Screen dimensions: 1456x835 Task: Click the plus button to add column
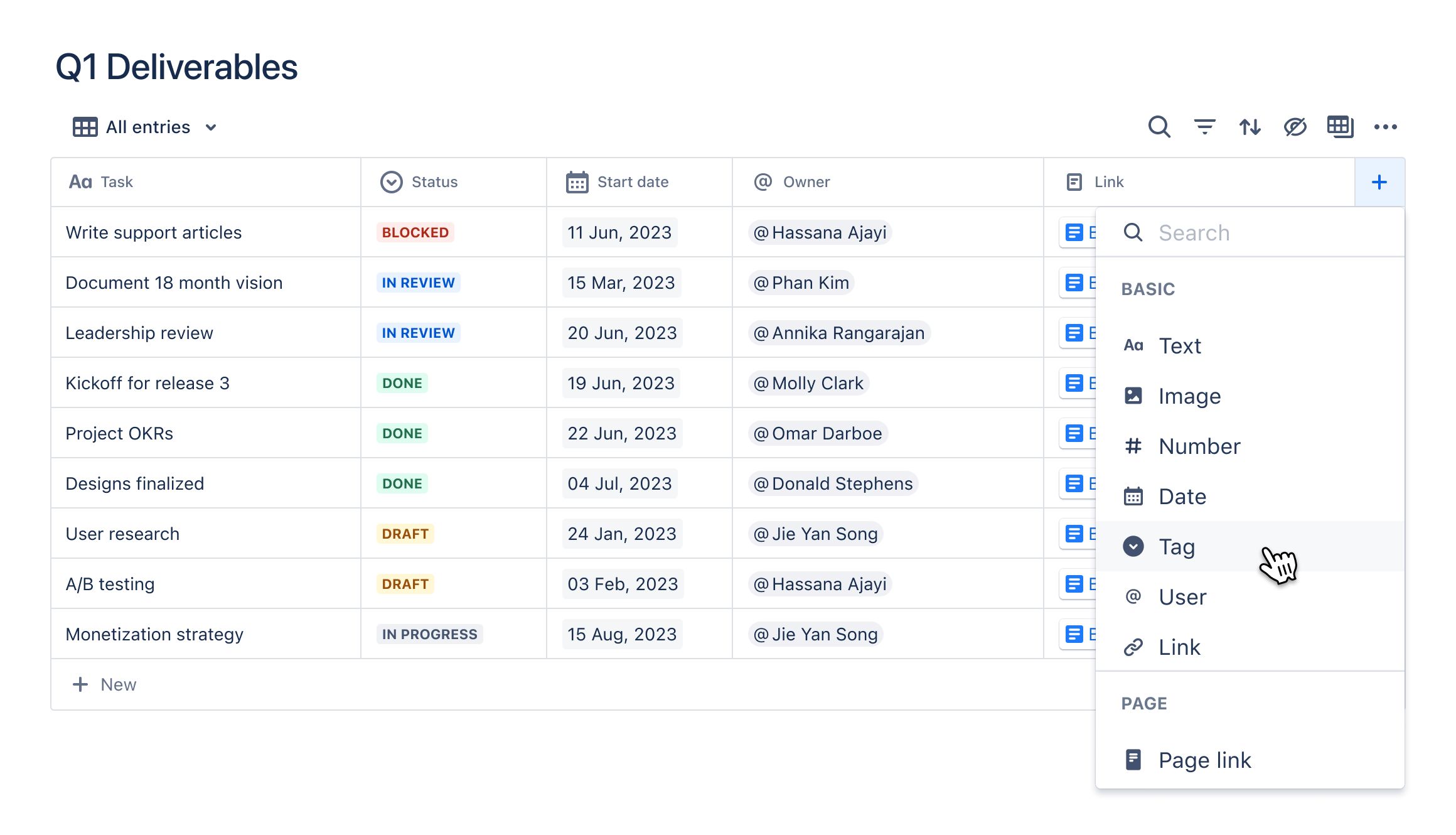coord(1378,182)
